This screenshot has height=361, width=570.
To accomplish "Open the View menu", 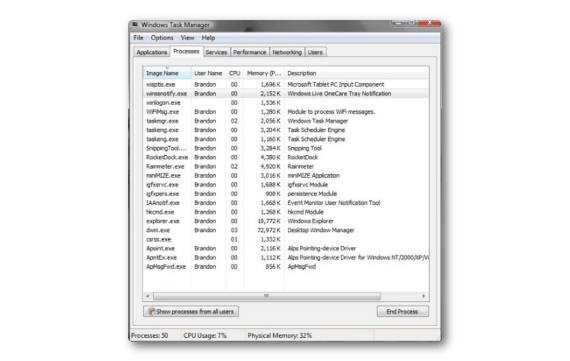I will coord(187,38).
